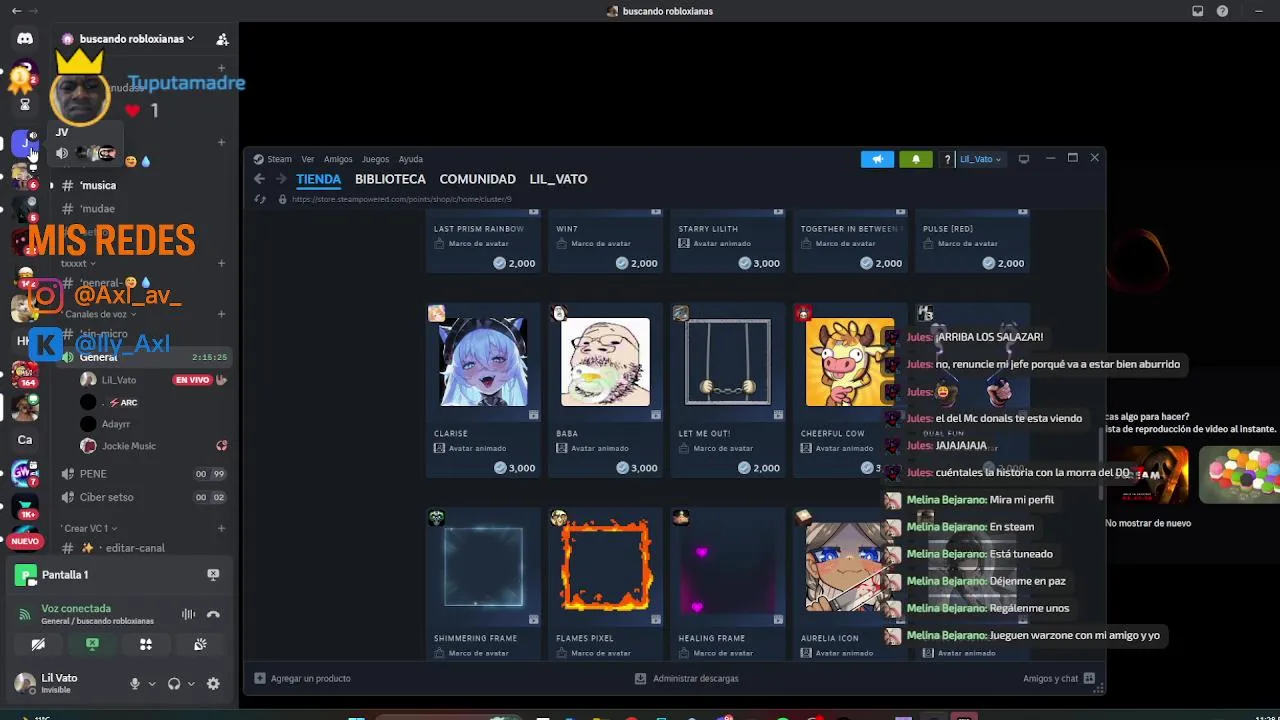The image size is (1280, 720).
Task: Open Cheerful Cow animated avatar item
Action: point(850,391)
